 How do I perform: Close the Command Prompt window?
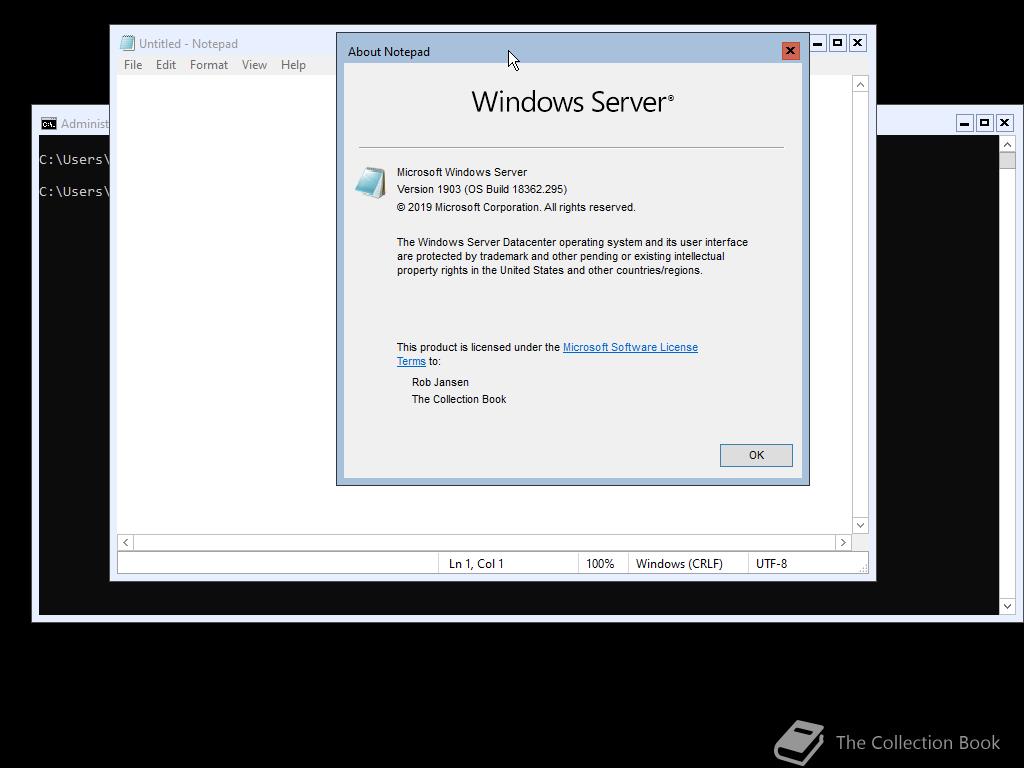point(1004,123)
